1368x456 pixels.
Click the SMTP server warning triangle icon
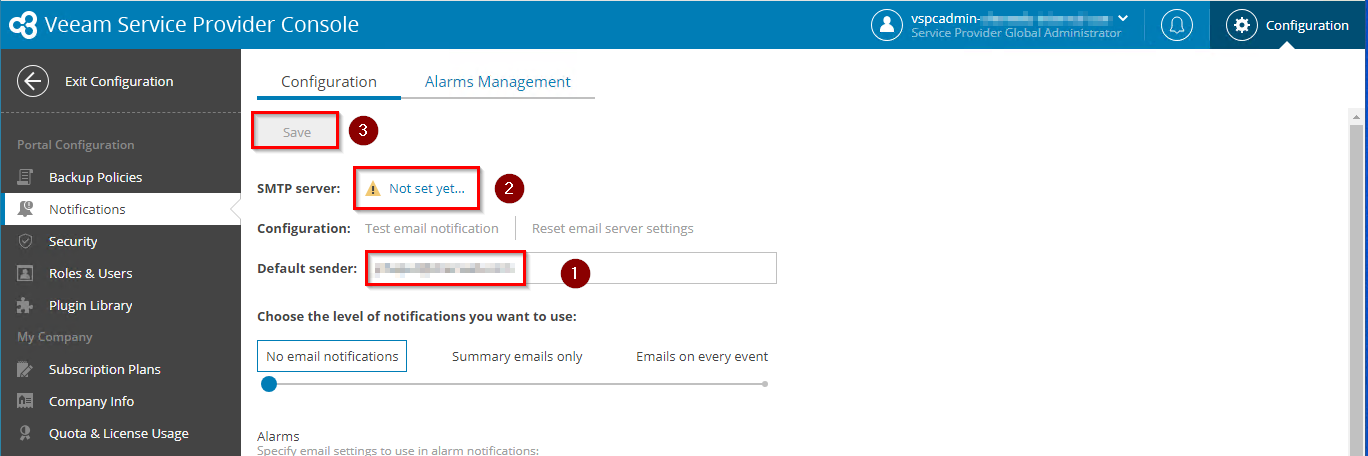pyautogui.click(x=373, y=188)
